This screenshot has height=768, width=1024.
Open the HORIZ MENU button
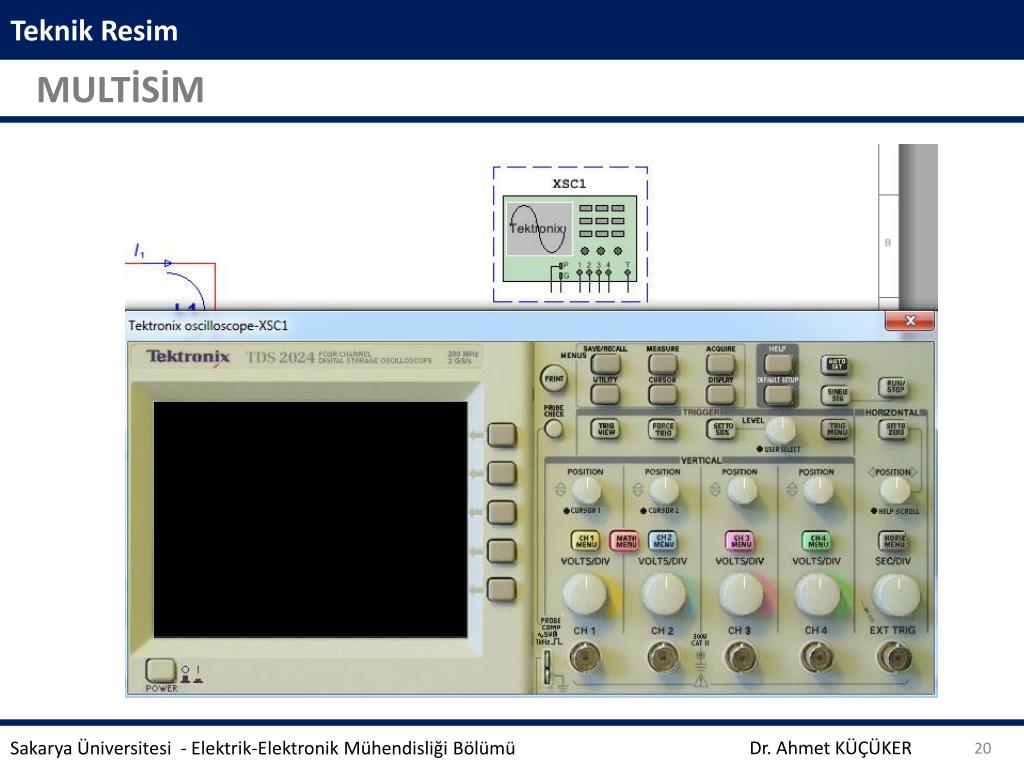(894, 541)
